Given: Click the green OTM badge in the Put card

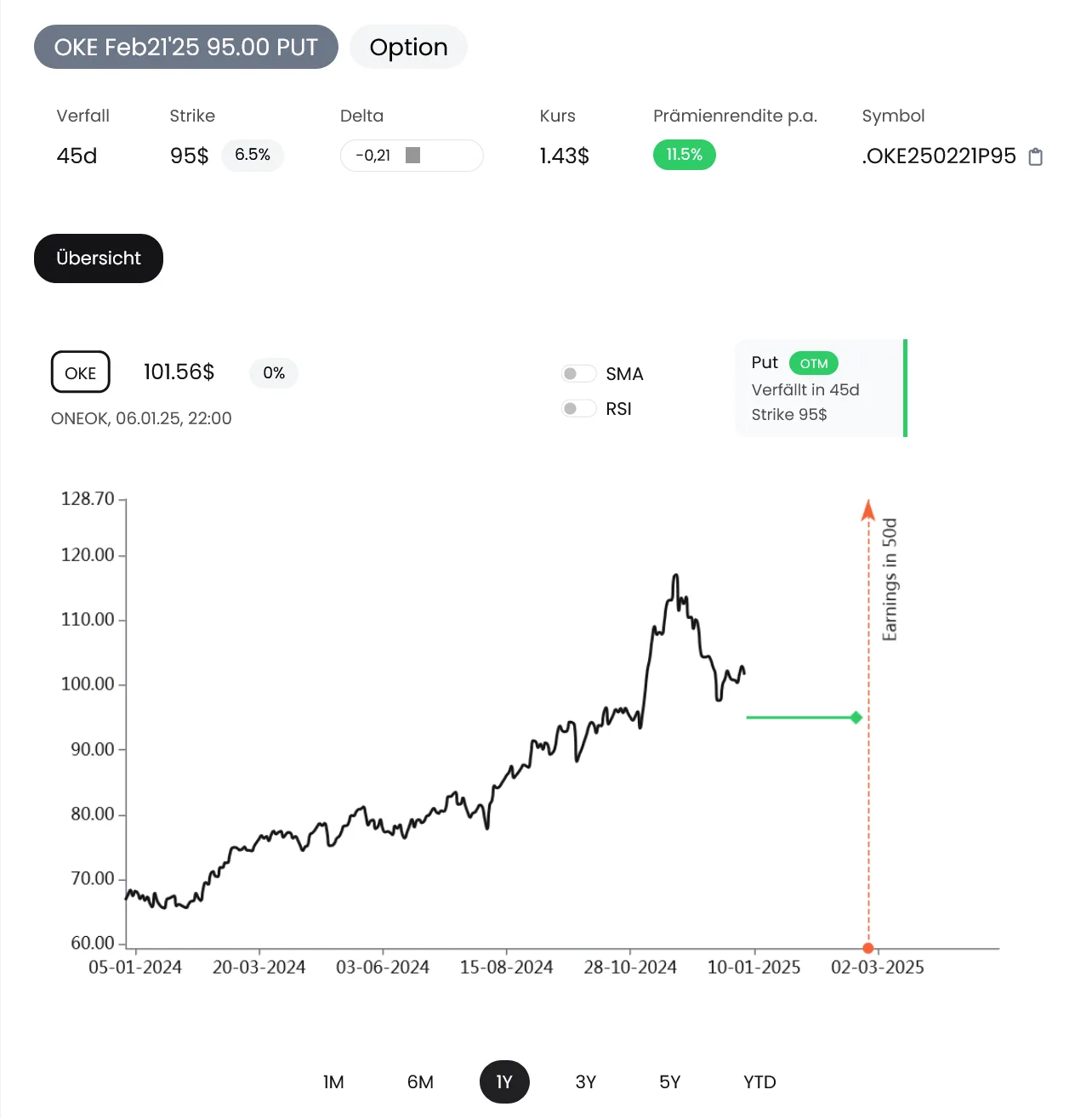Looking at the screenshot, I should tap(814, 363).
